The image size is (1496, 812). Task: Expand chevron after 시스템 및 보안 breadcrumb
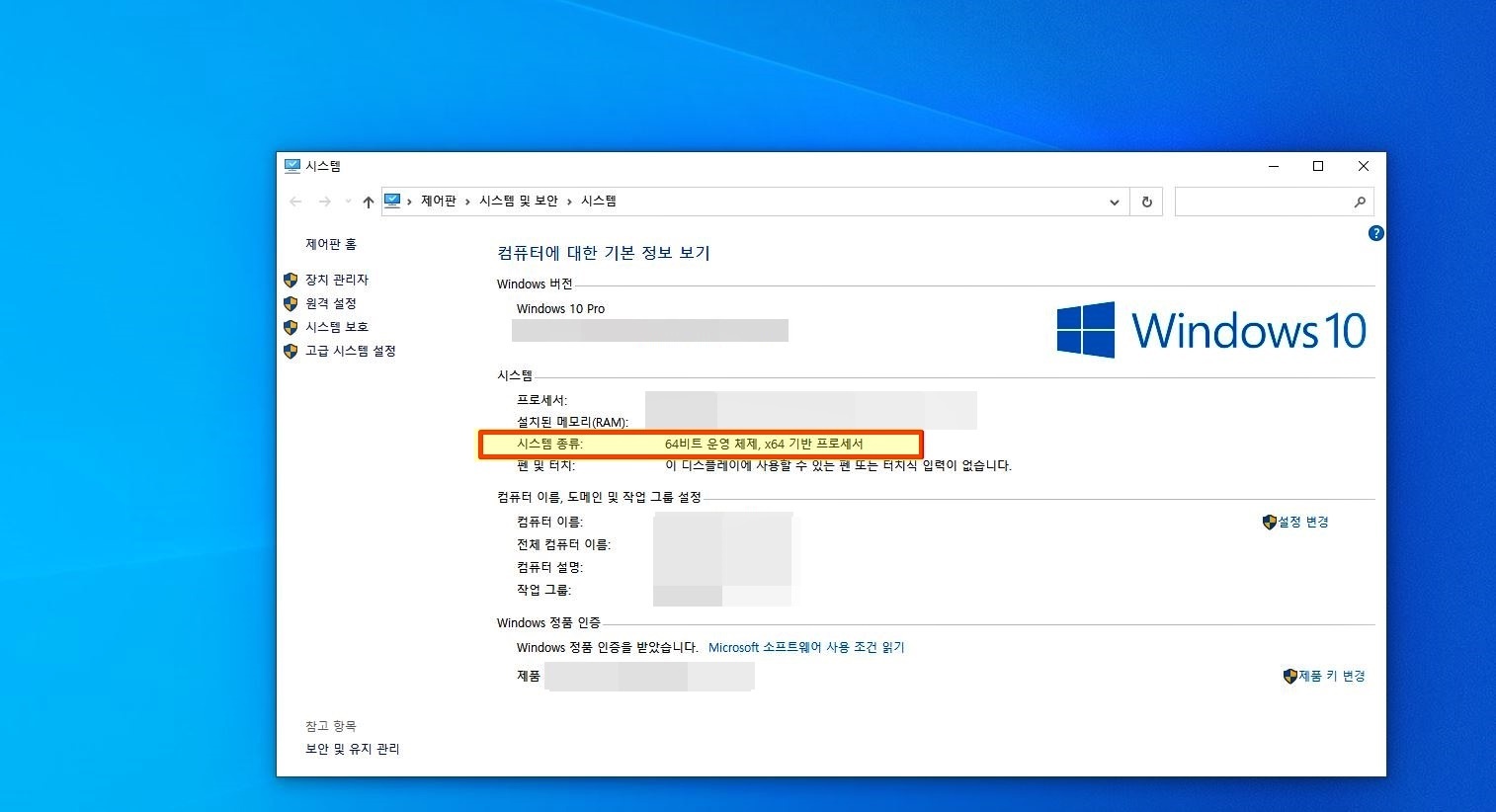[x=570, y=202]
